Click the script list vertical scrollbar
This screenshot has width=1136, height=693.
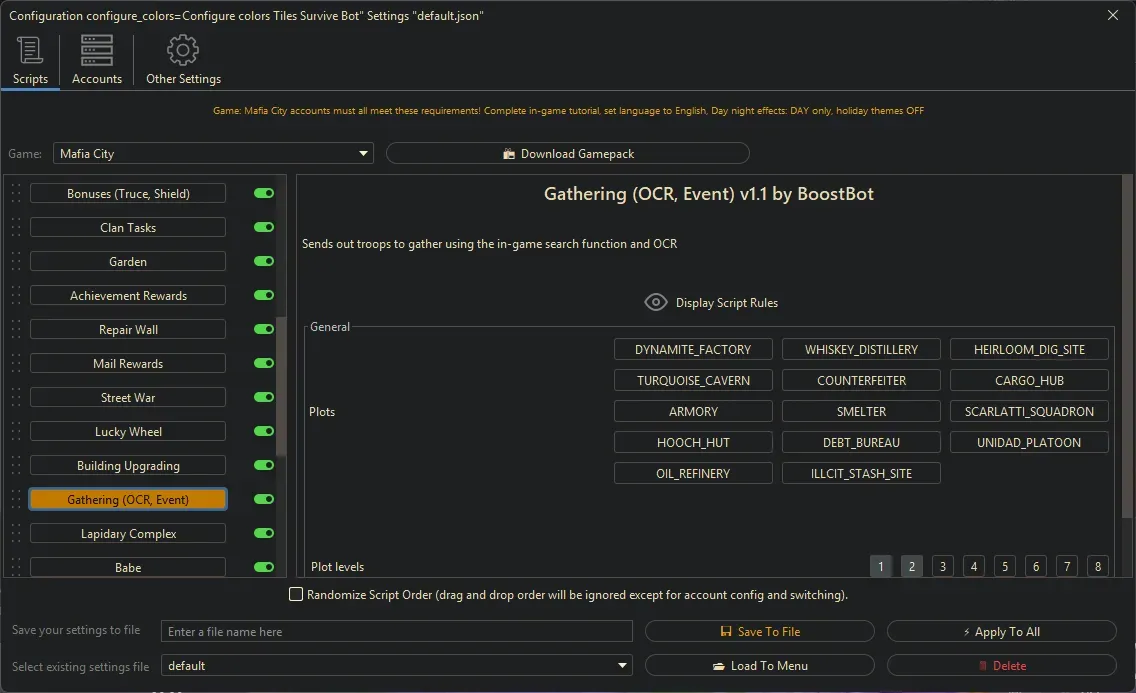coord(281,385)
